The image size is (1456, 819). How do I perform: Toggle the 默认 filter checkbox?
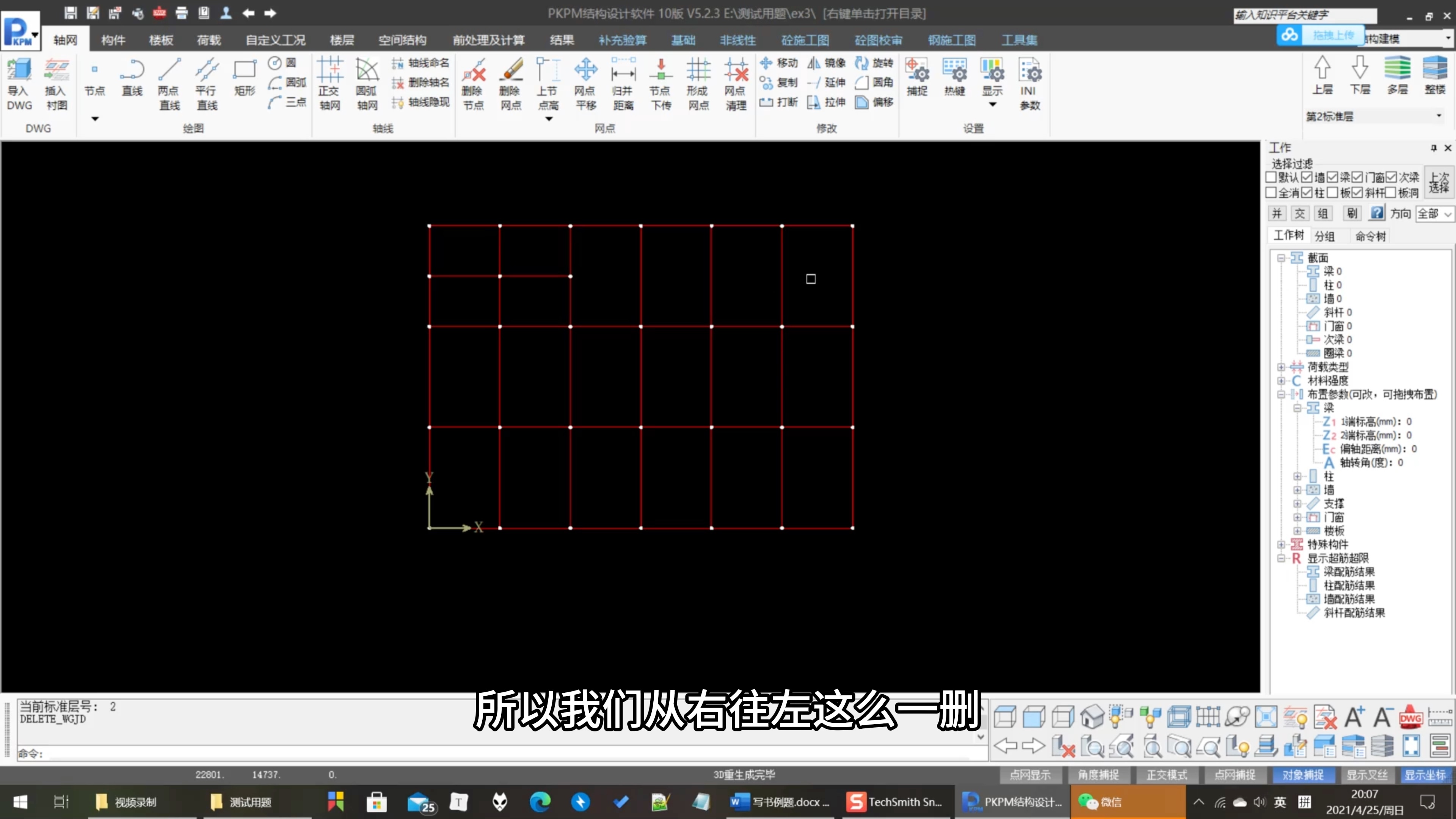pyautogui.click(x=1271, y=177)
